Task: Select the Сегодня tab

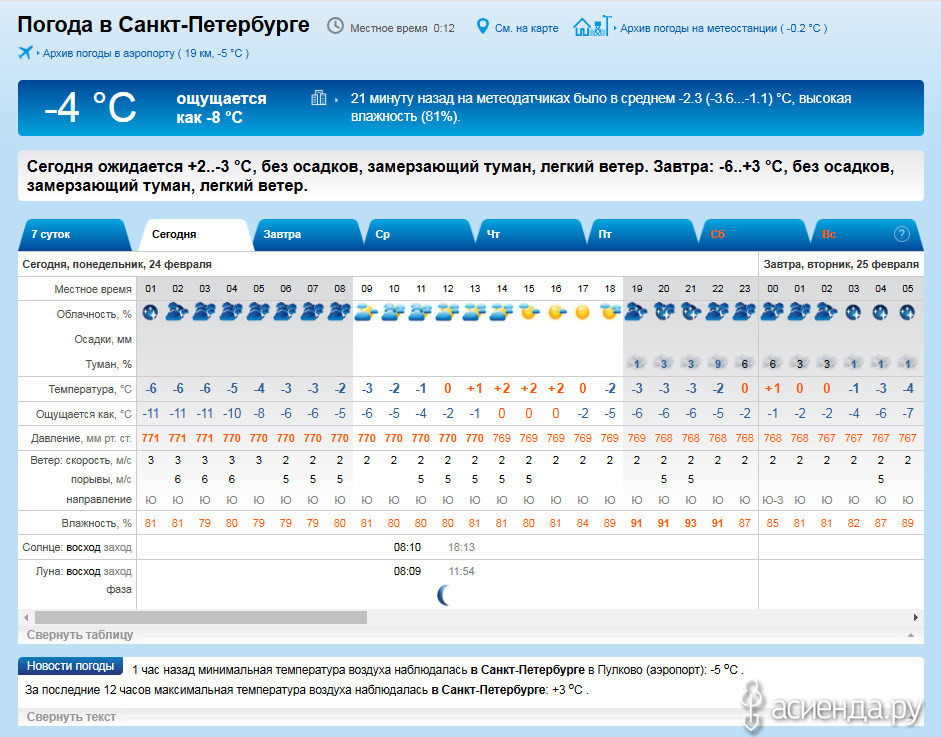Action: click(x=196, y=235)
